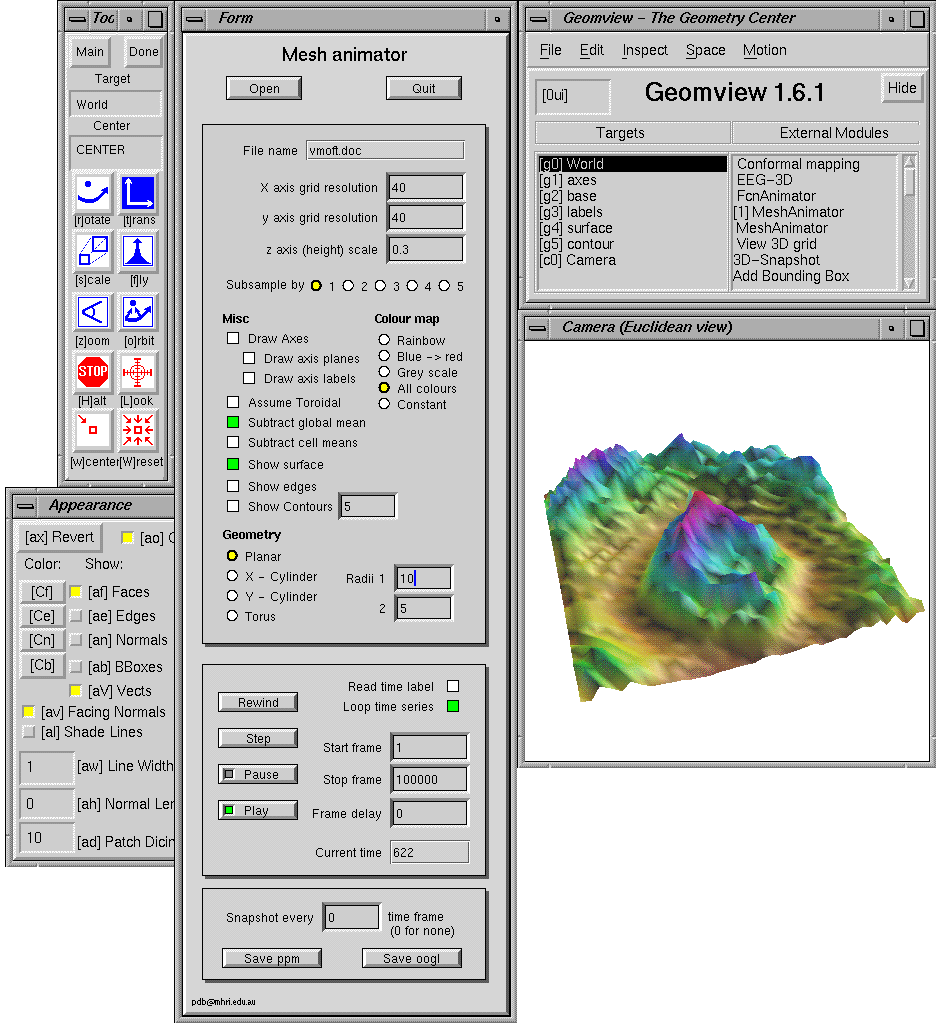Select the translate tool icon
Image resolution: width=951 pixels, height=1024 pixels.
[x=139, y=193]
